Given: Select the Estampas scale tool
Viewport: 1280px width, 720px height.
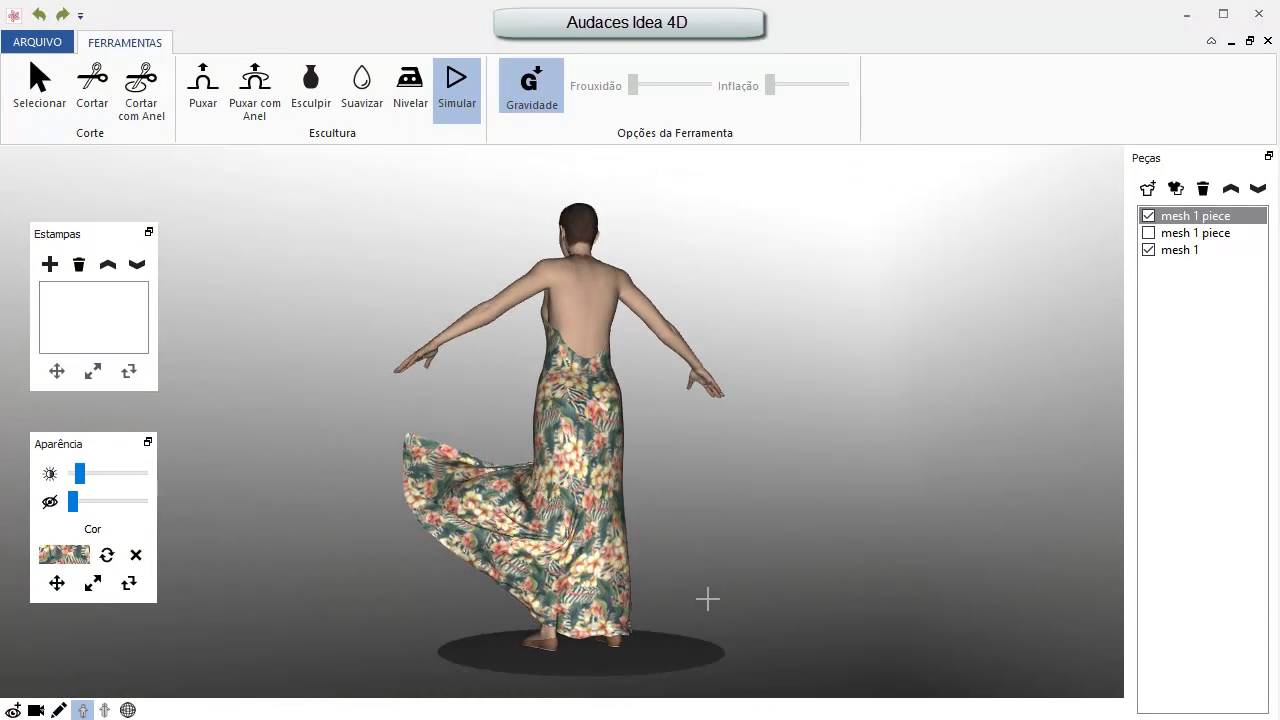Looking at the screenshot, I should click(x=93, y=371).
